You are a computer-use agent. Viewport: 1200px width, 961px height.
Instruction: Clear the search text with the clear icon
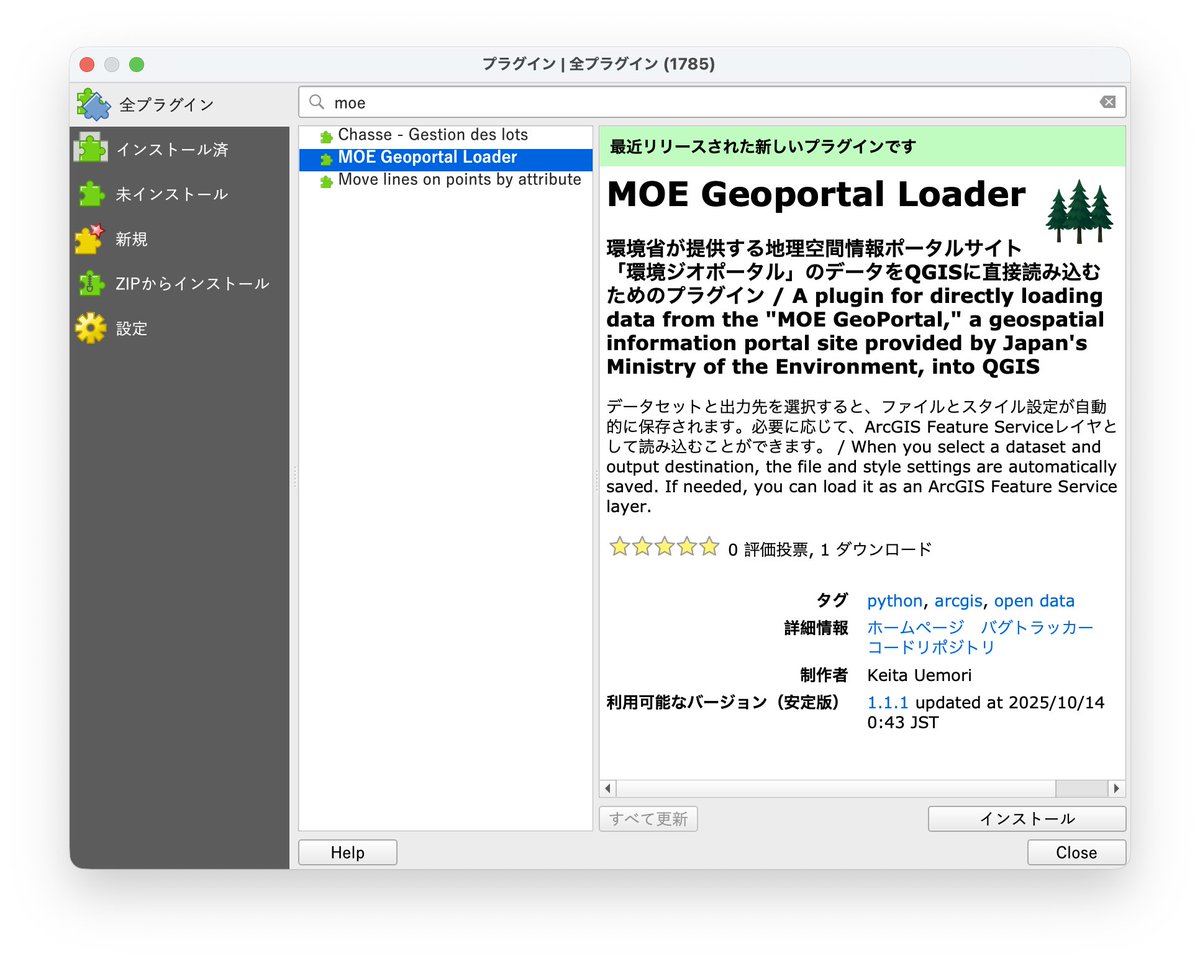pos(1108,102)
